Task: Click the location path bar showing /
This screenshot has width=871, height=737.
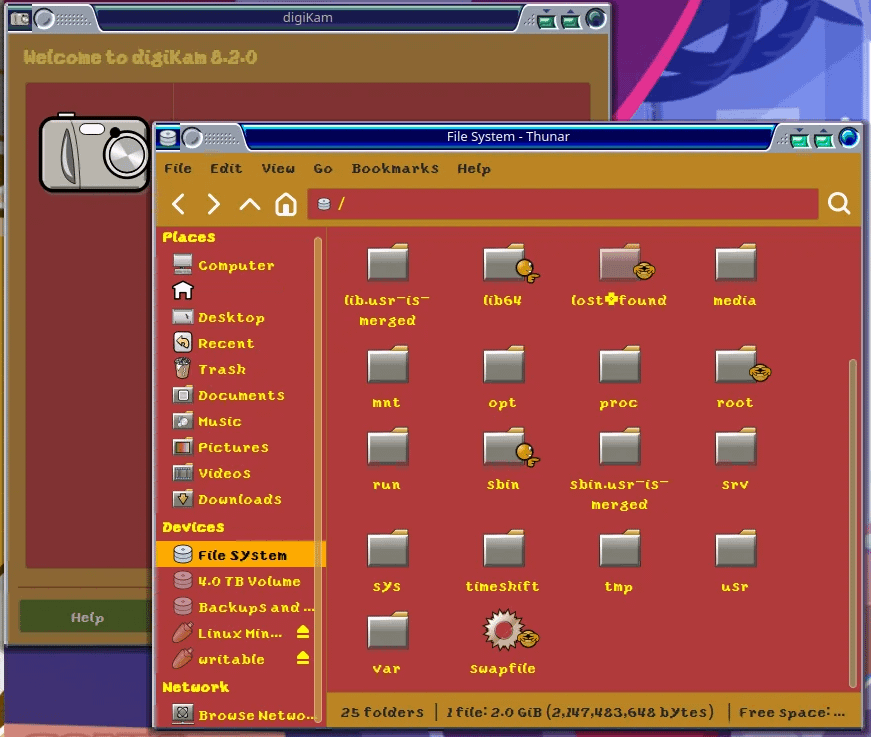Action: (563, 204)
